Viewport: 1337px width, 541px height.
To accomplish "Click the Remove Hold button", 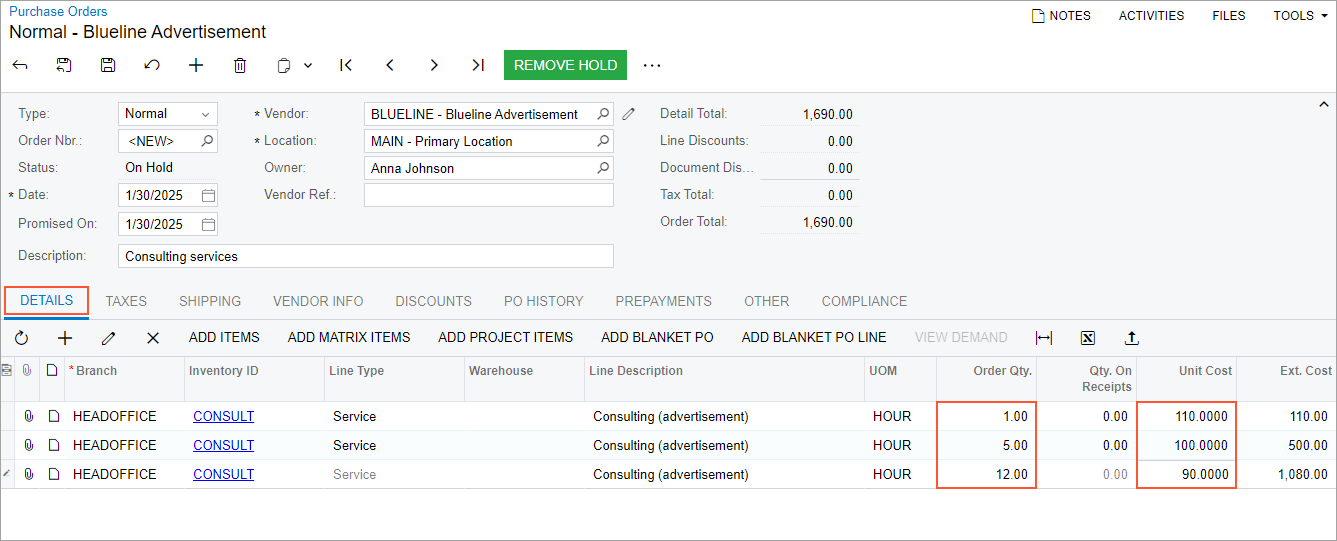I will tap(565, 65).
